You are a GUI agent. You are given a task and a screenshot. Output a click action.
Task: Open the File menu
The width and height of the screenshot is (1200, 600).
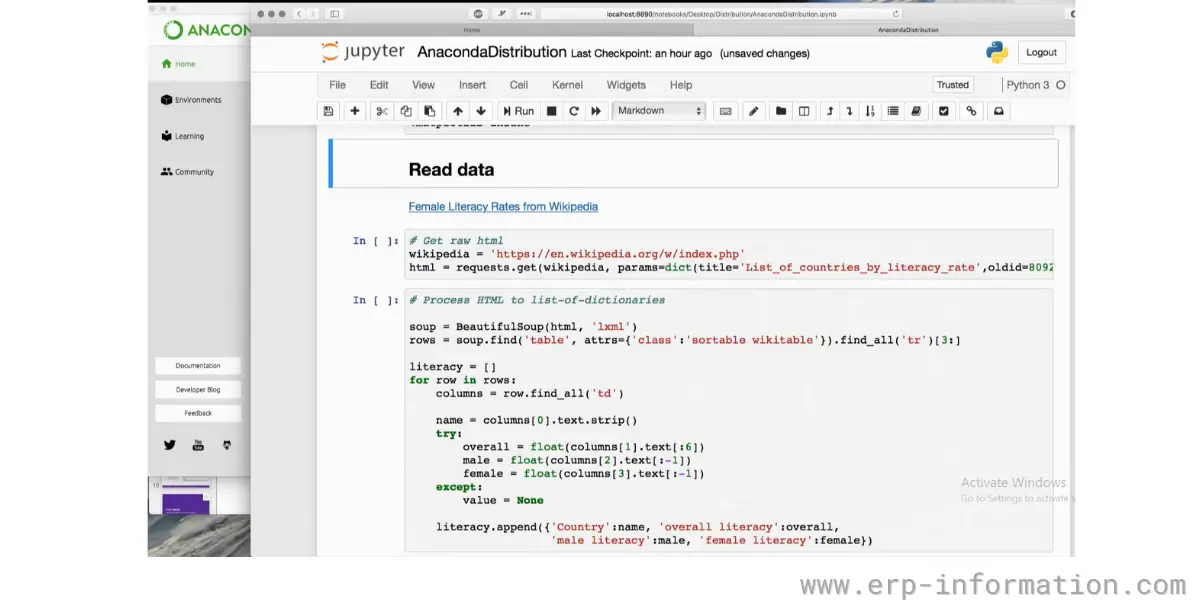pyautogui.click(x=337, y=85)
